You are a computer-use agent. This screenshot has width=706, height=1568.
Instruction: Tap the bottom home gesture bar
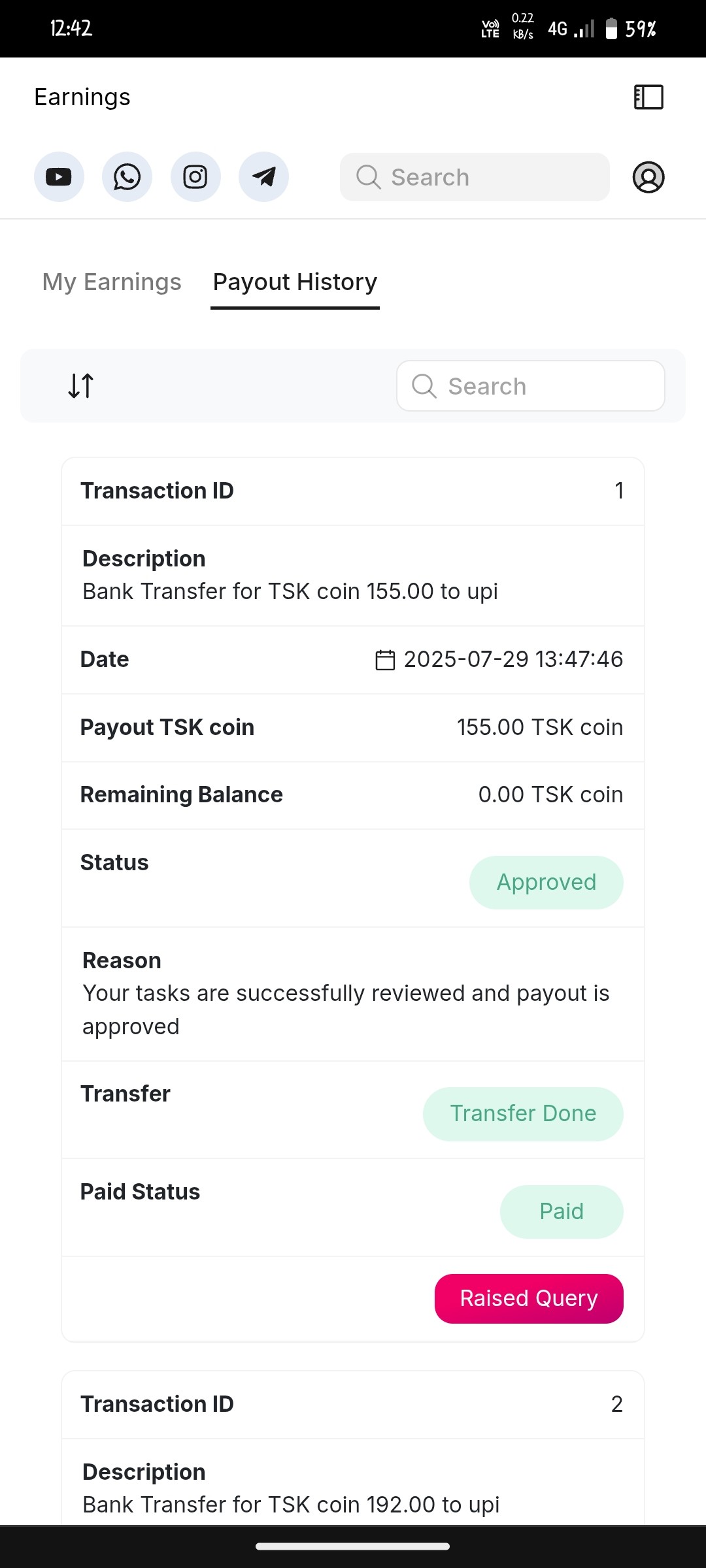pos(352,1546)
